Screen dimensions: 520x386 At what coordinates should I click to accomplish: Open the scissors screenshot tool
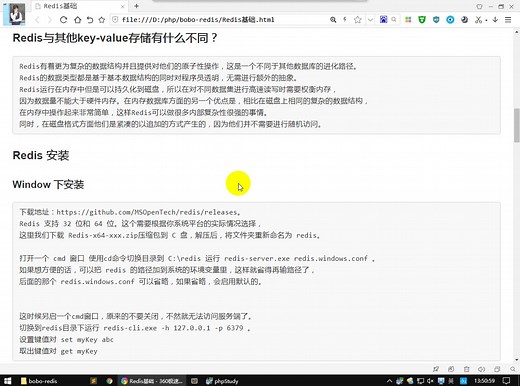(x=479, y=20)
